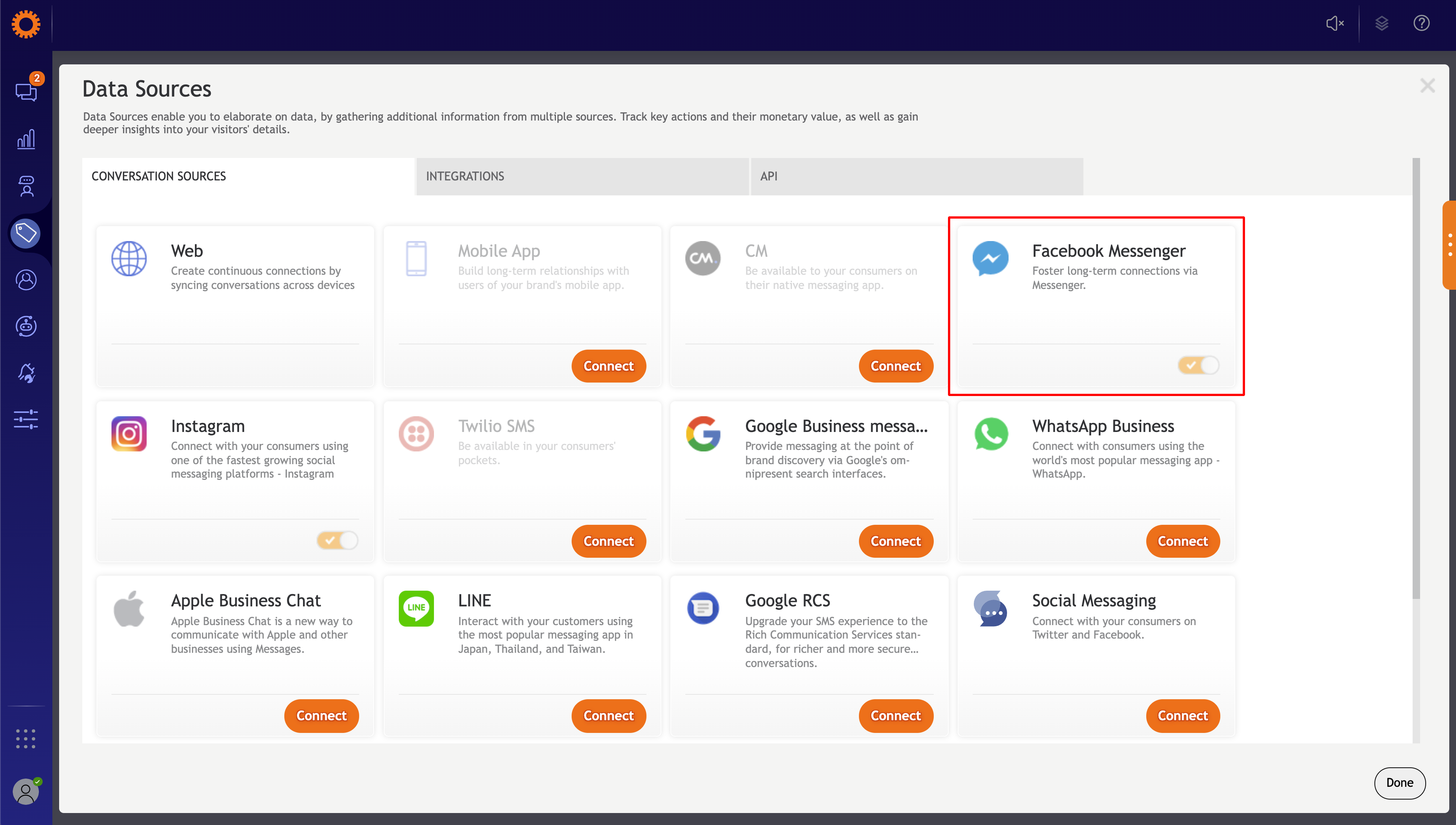
Task: Click the Facebook Messenger card title
Action: coord(1108,250)
